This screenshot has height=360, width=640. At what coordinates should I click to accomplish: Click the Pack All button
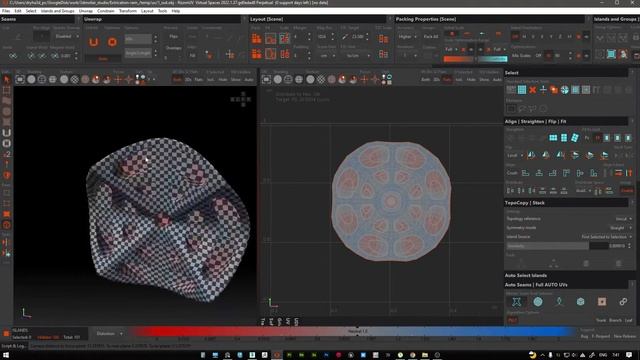431,37
